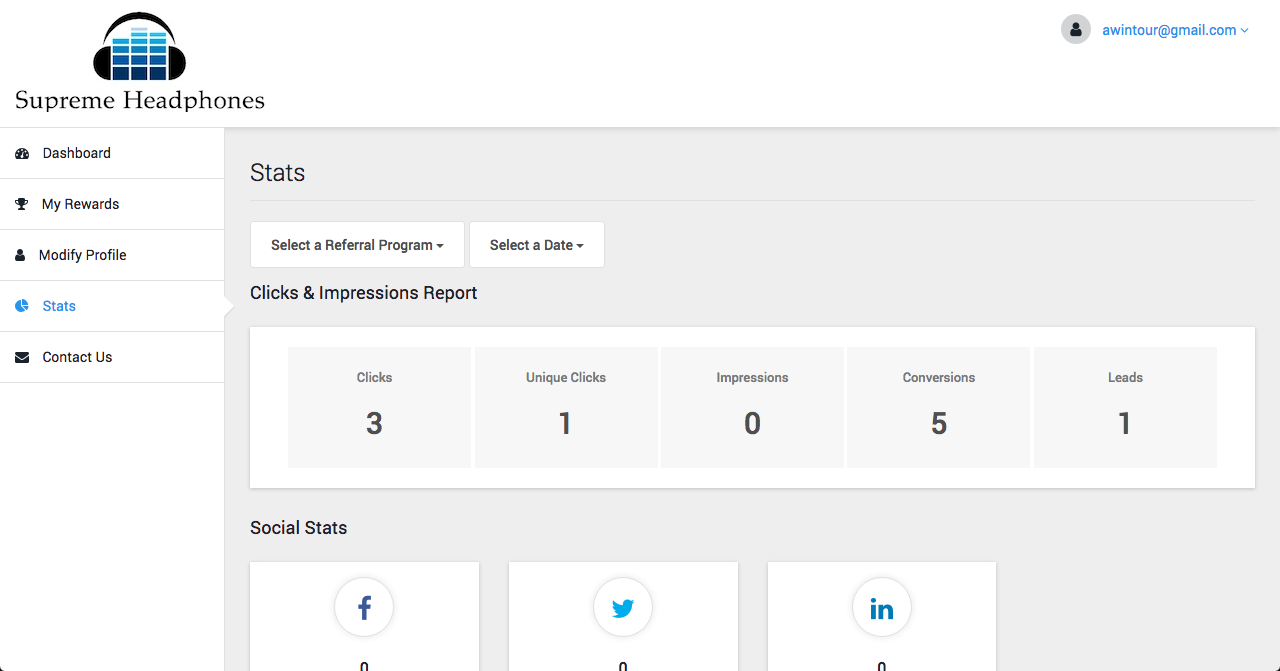Click the Dashboard gauge icon in sidebar
The height and width of the screenshot is (671, 1280).
coord(22,154)
